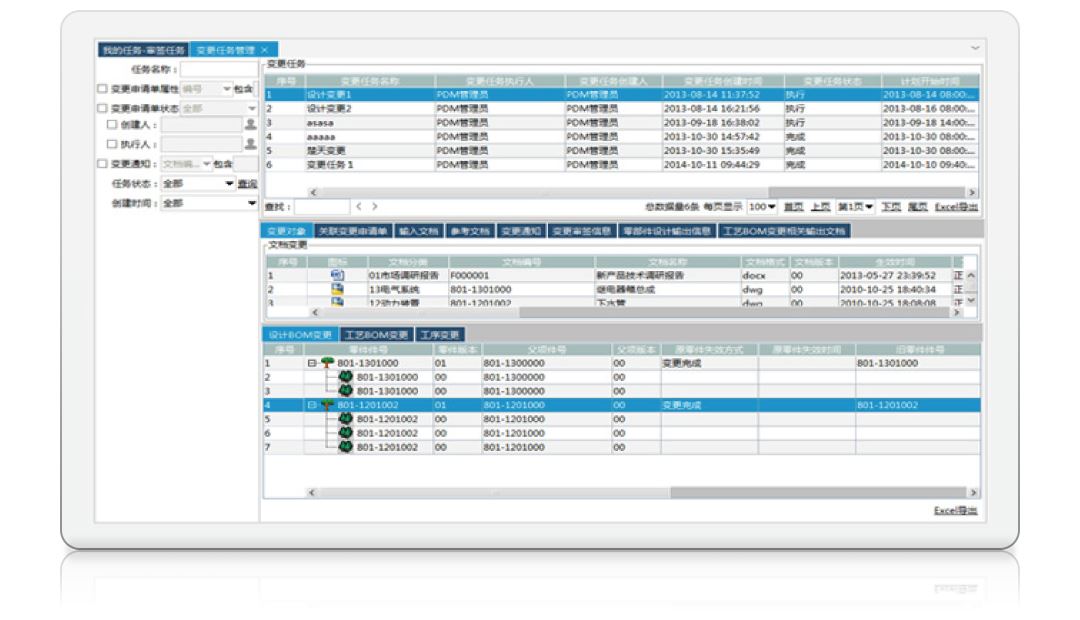Click the tree icon in selected row 801-1201002
This screenshot has width=1080, height=620.
(326, 406)
